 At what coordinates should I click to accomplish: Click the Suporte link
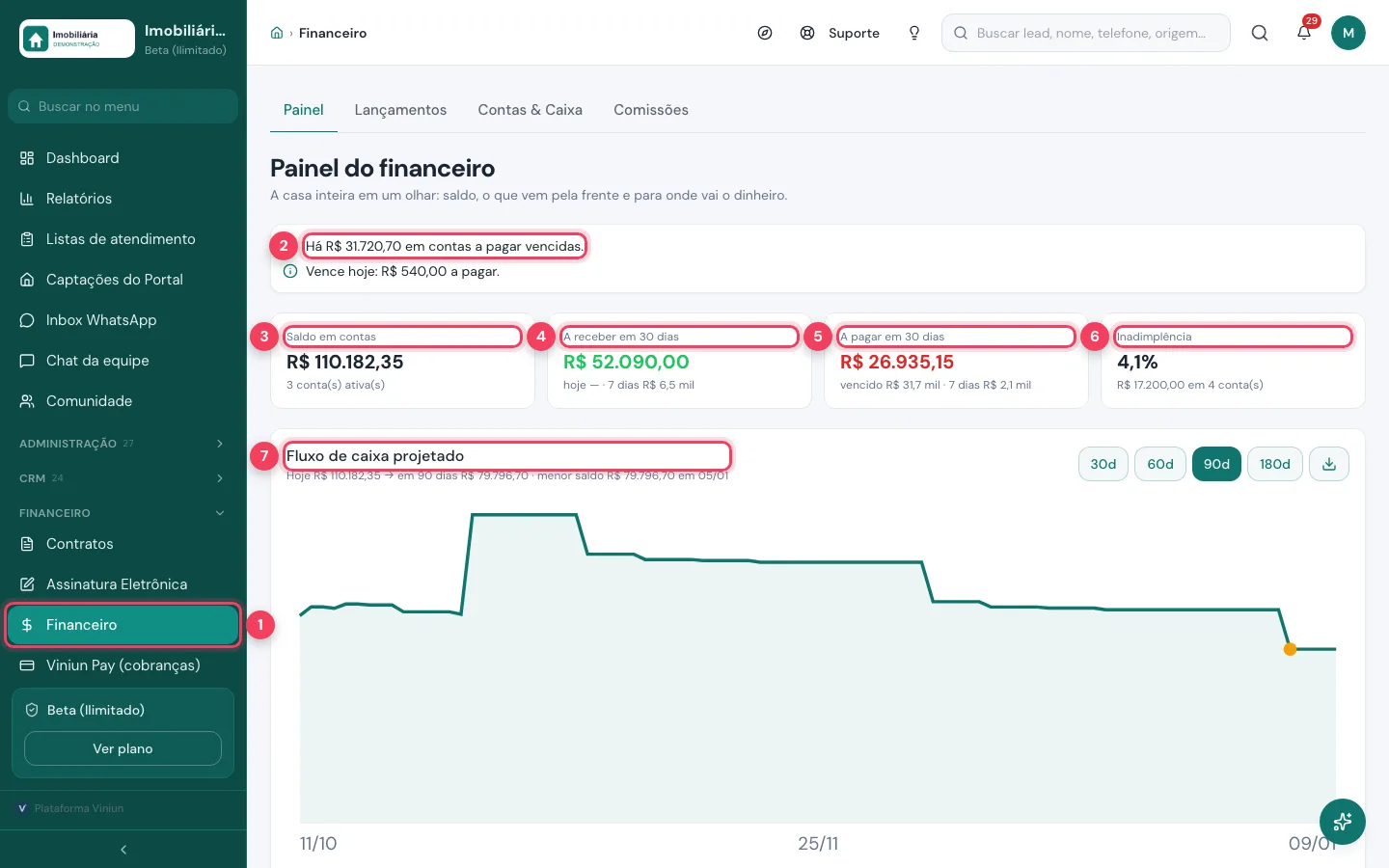click(840, 33)
